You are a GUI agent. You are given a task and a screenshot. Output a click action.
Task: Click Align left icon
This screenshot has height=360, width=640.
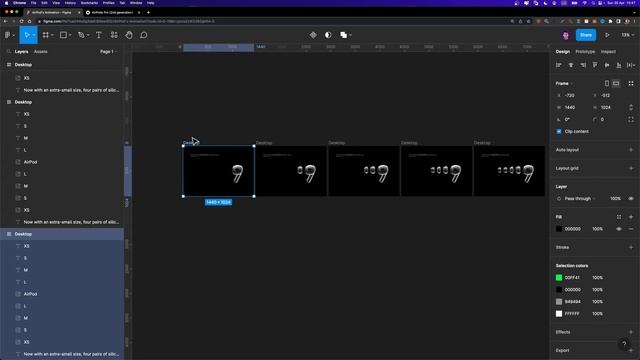[x=559, y=65]
